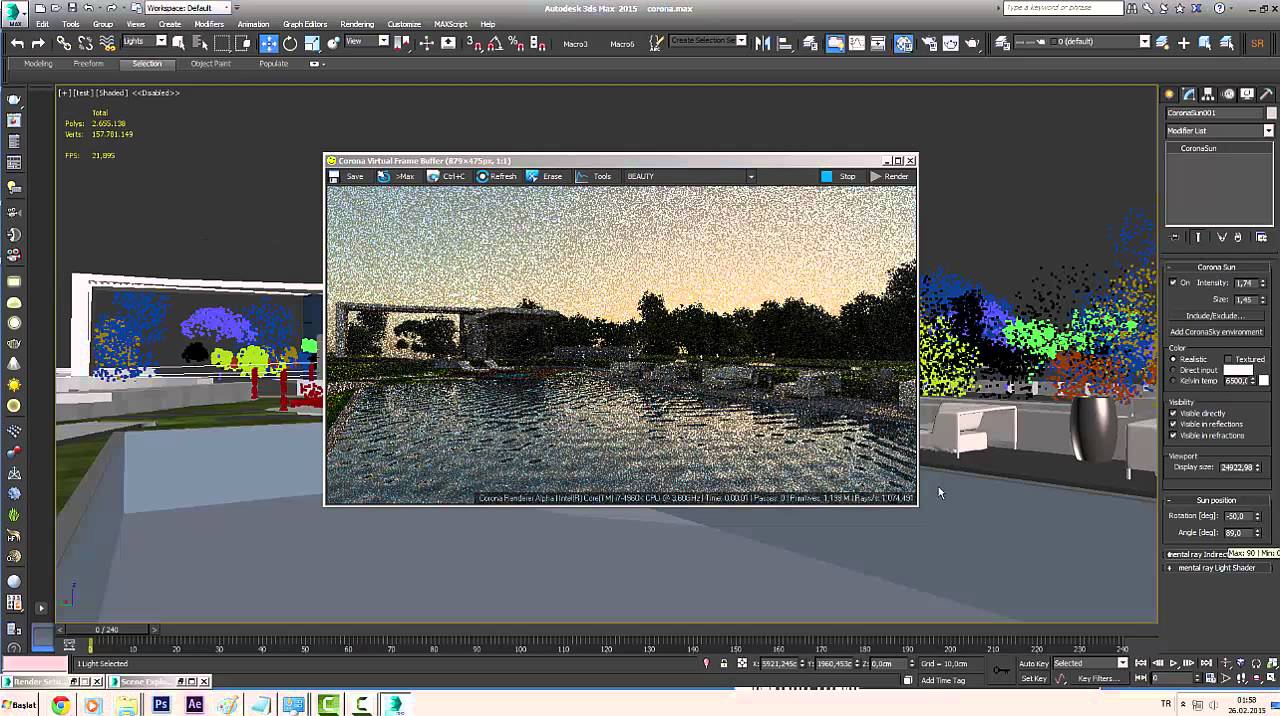Viewport: 1280px width, 716px height.
Task: Select the Direct input radio button
Action: pyautogui.click(x=1174, y=370)
